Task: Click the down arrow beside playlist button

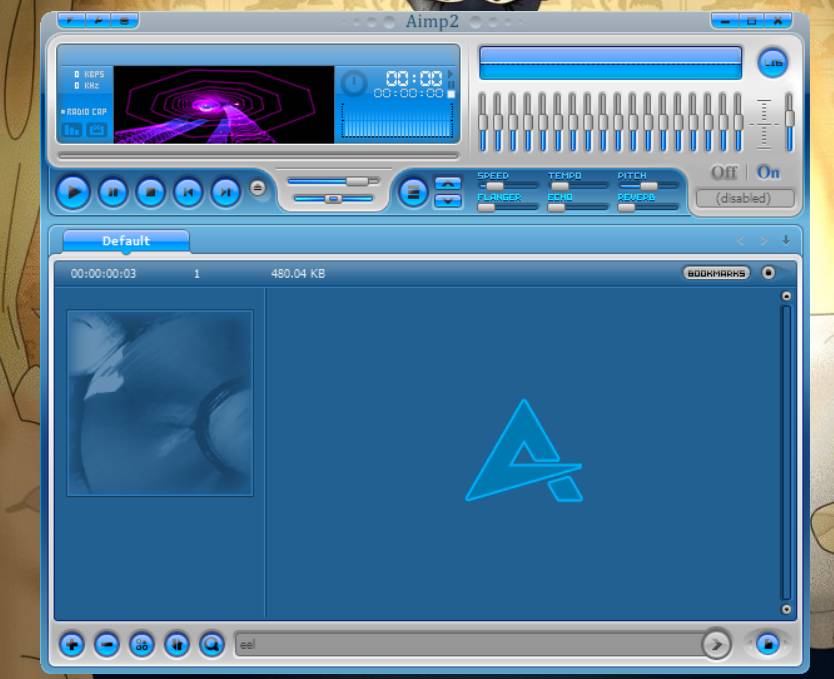Action: point(448,200)
